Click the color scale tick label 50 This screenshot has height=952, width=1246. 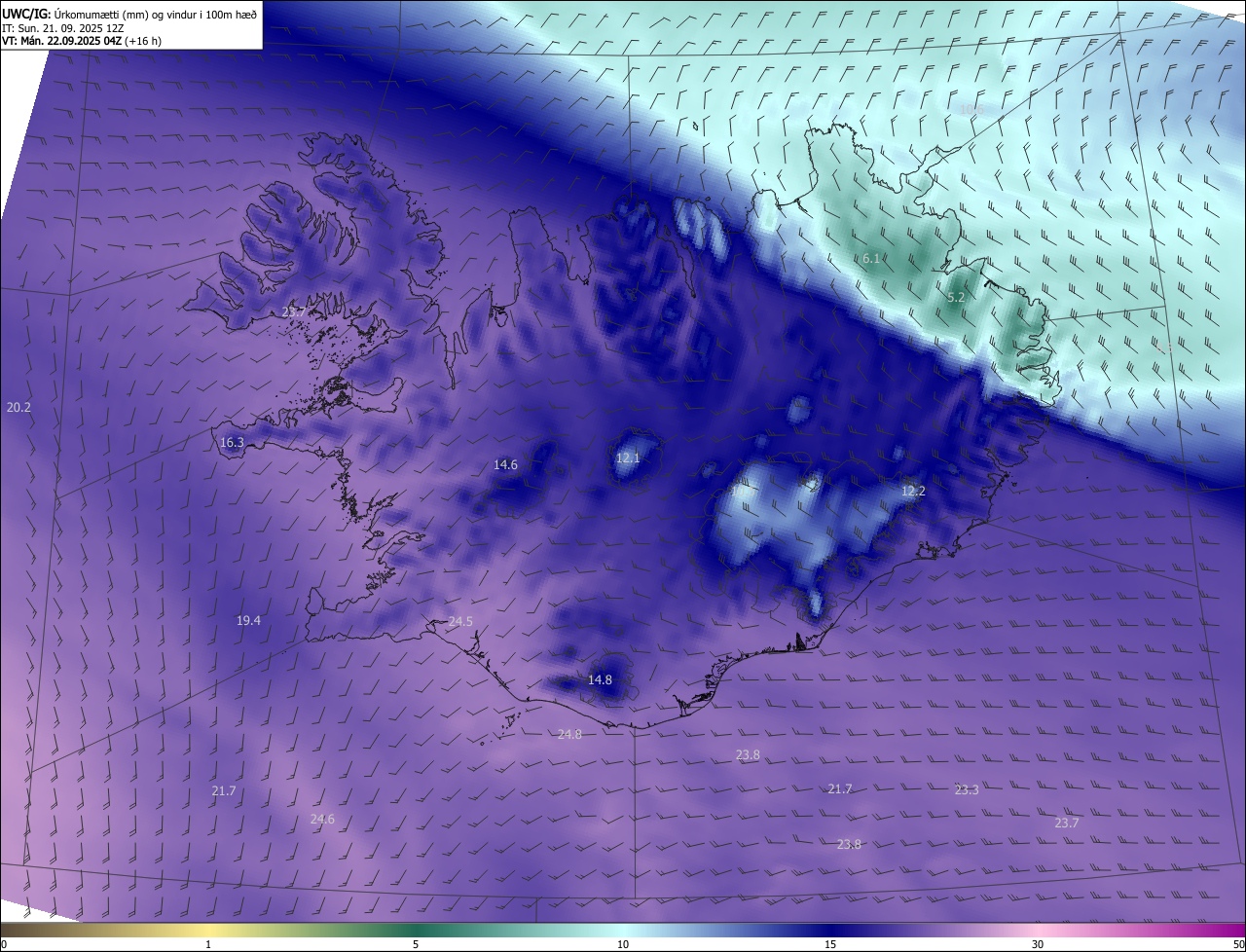point(1238,945)
